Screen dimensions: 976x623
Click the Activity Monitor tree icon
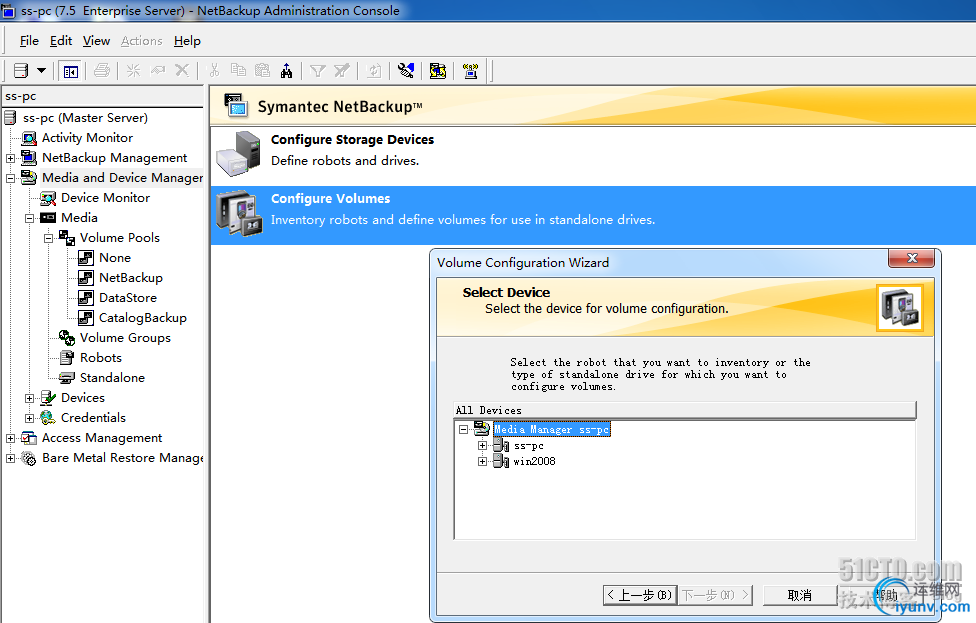tap(29, 138)
